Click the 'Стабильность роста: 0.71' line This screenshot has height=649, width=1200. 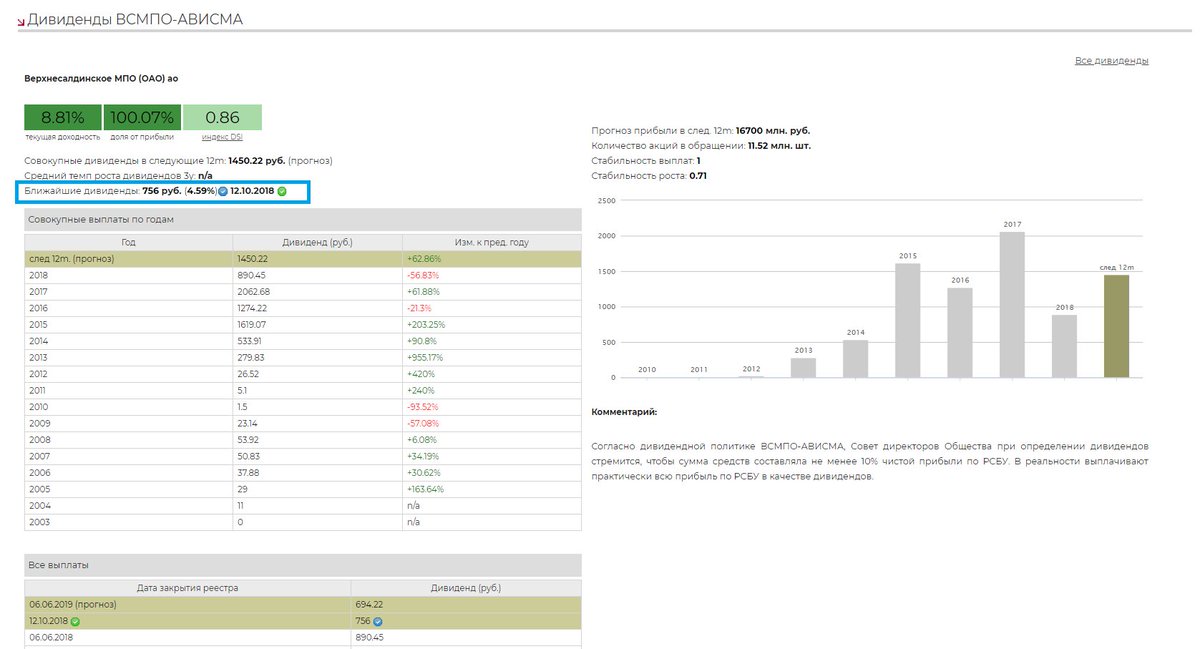(x=650, y=176)
